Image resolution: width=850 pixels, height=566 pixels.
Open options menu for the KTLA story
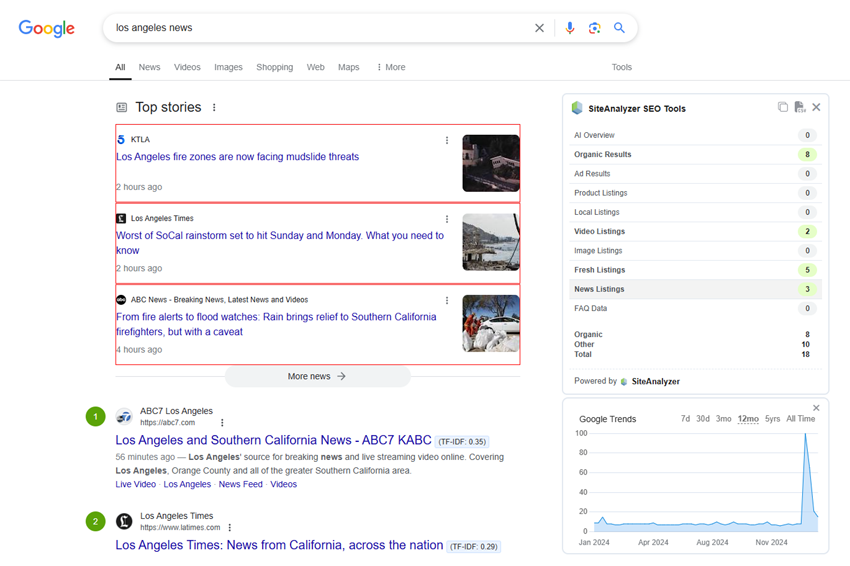(x=447, y=140)
